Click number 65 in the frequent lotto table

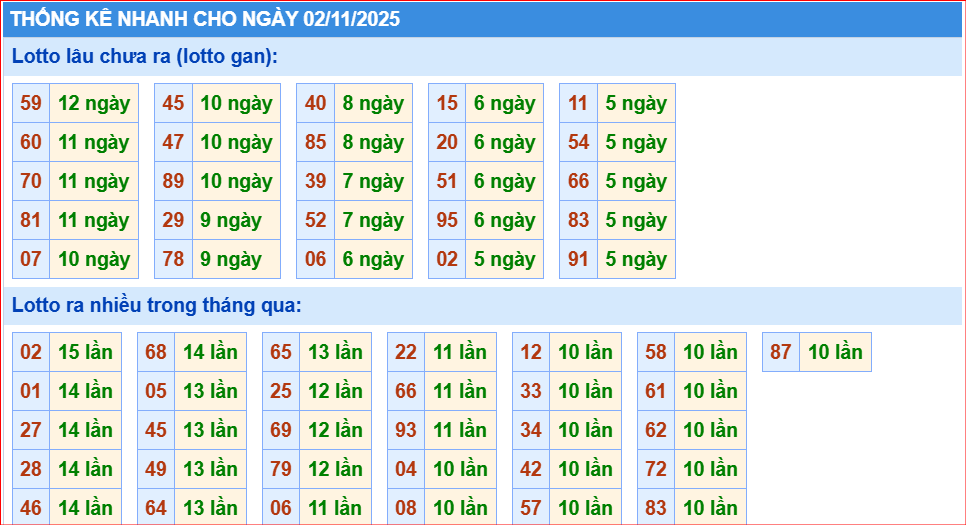(x=281, y=352)
